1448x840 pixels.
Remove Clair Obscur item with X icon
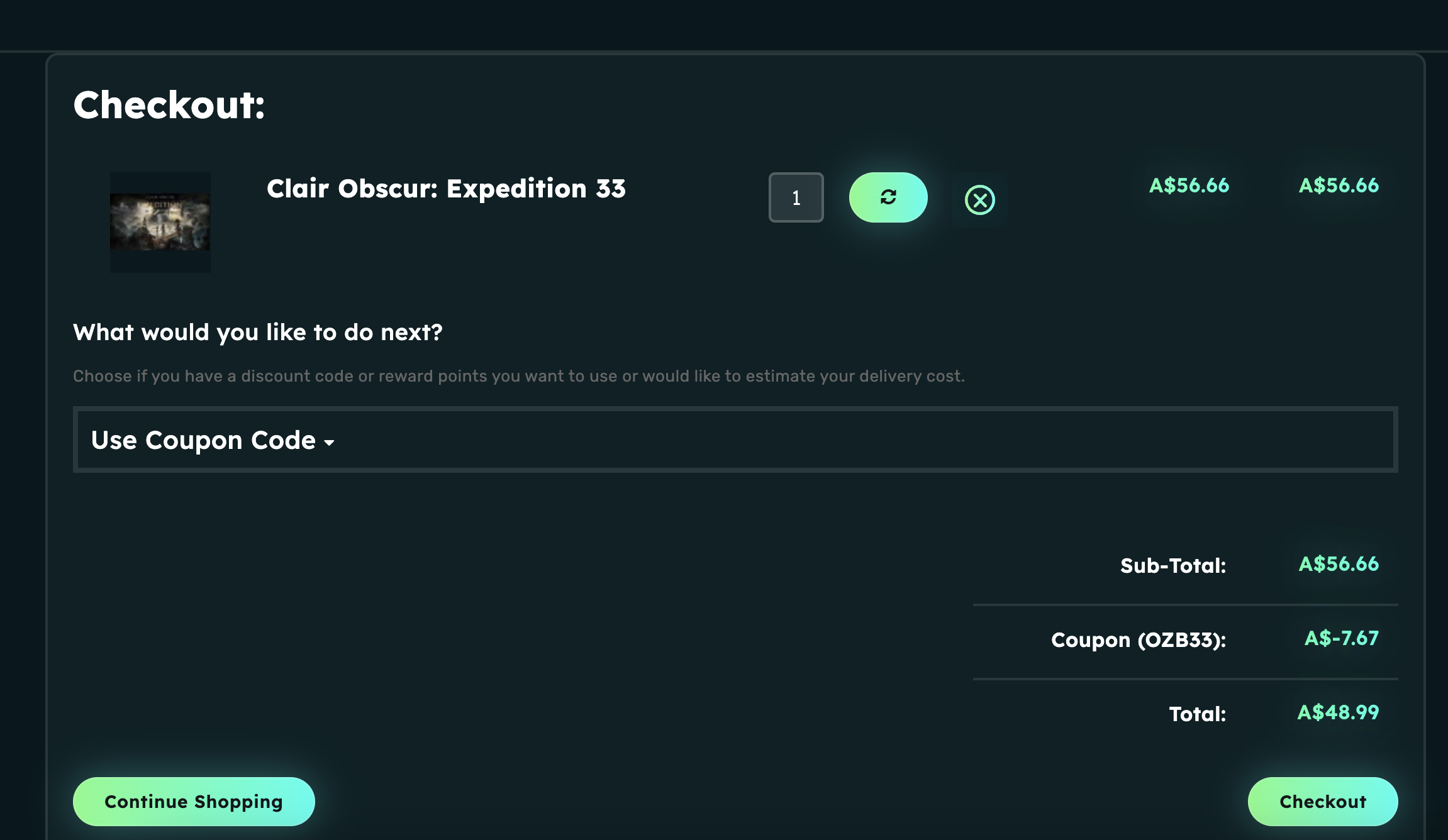pyautogui.click(x=979, y=201)
